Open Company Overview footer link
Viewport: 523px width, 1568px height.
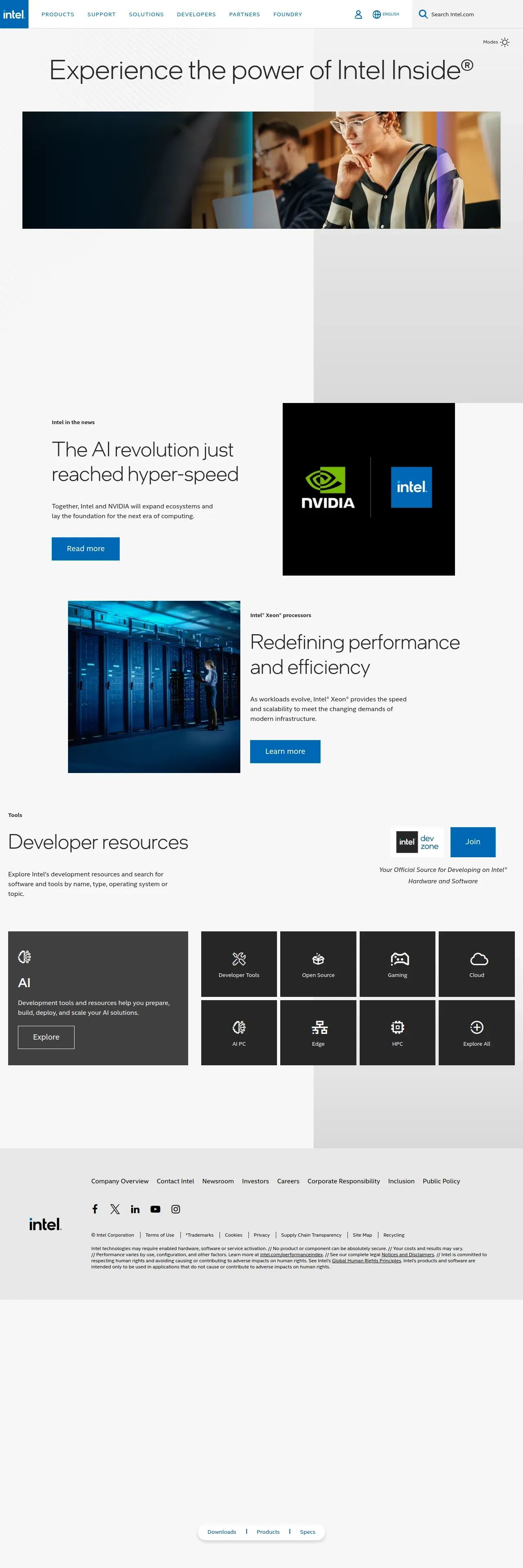(x=120, y=1181)
